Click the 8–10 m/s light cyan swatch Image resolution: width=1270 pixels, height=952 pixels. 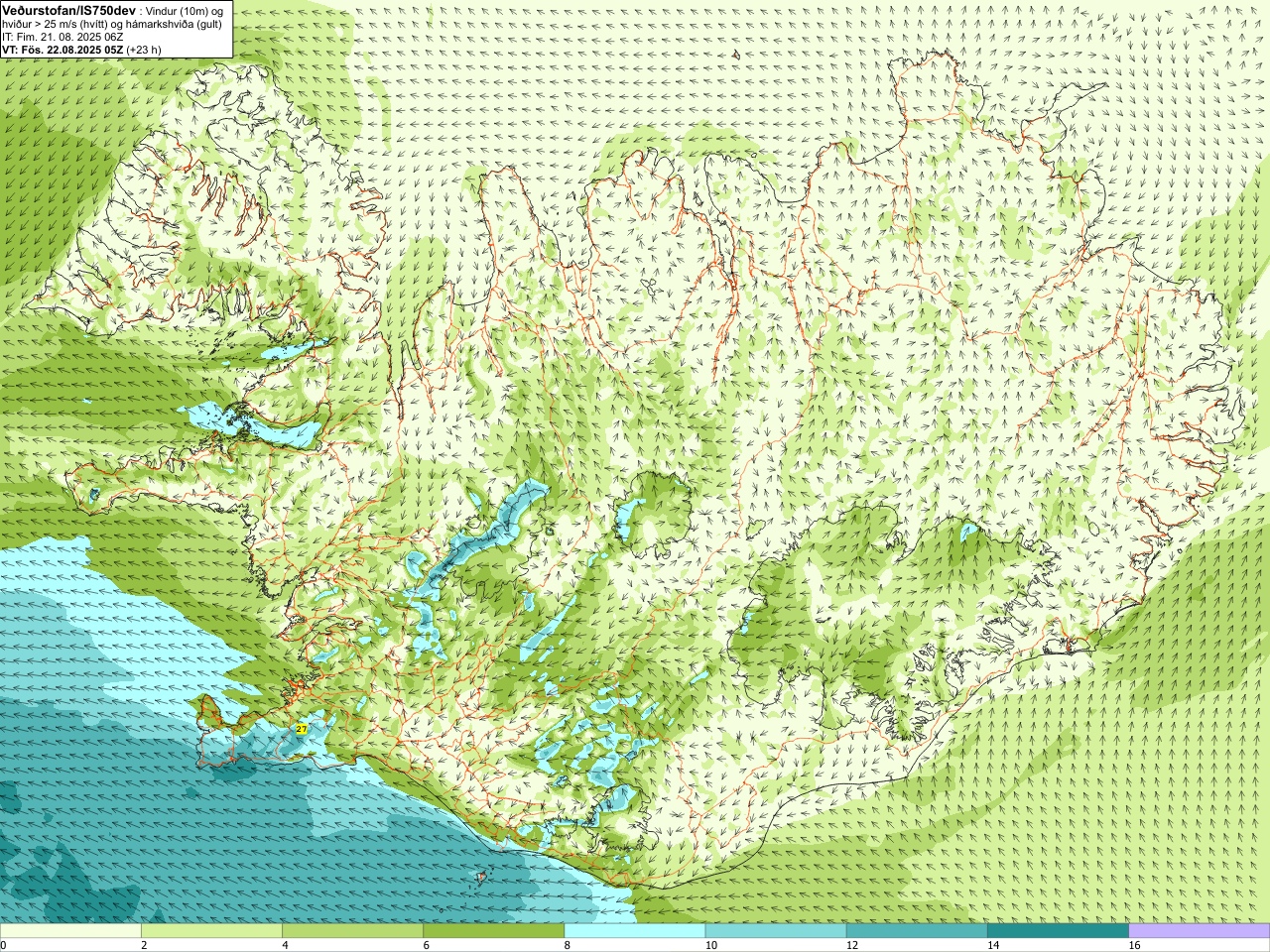tap(635, 931)
